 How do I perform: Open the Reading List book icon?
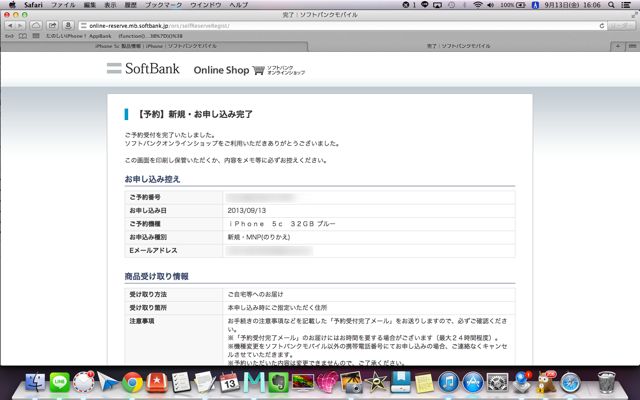tap(23, 36)
